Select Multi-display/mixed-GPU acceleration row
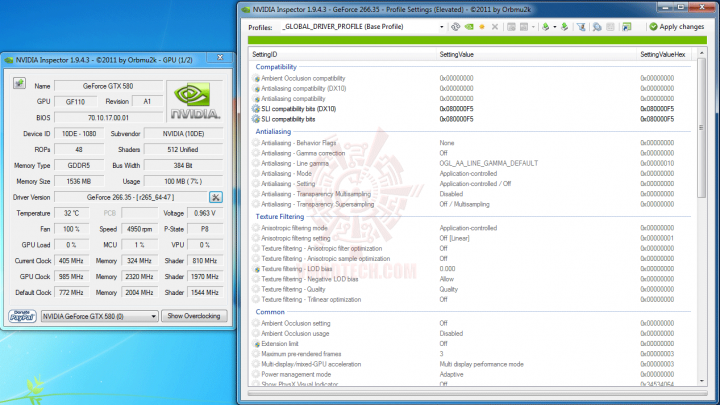Image resolution: width=720 pixels, height=405 pixels. point(470,364)
